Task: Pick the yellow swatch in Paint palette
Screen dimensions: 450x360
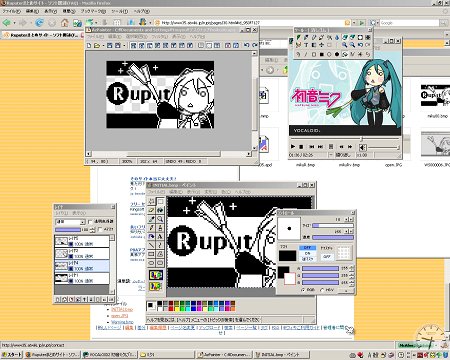Action: [x=176, y=309]
